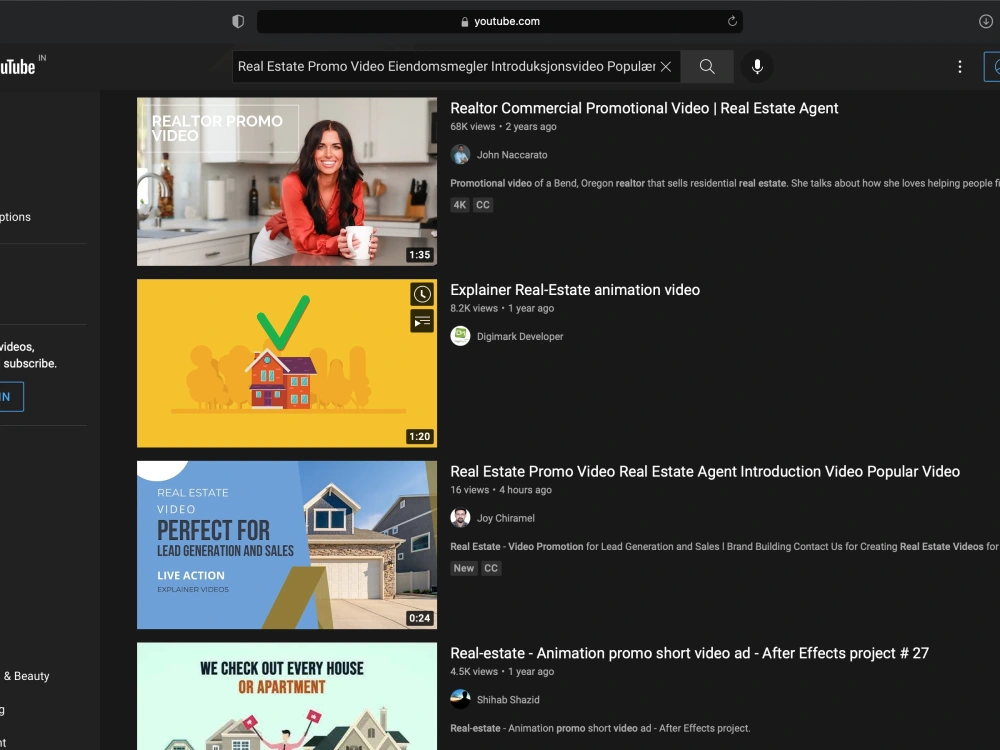Open Realtor Commercial Promotional Video title
This screenshot has width=1000, height=750.
pos(644,108)
